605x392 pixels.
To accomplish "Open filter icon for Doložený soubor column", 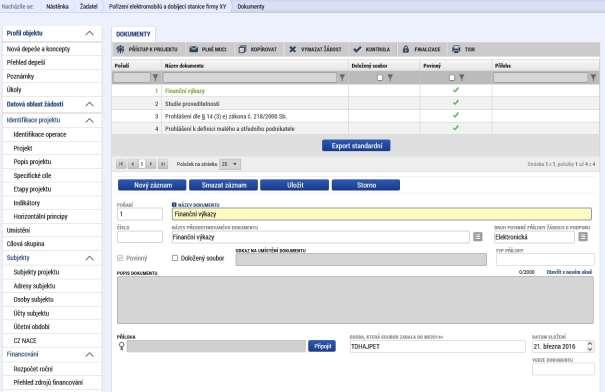I will click(x=390, y=78).
